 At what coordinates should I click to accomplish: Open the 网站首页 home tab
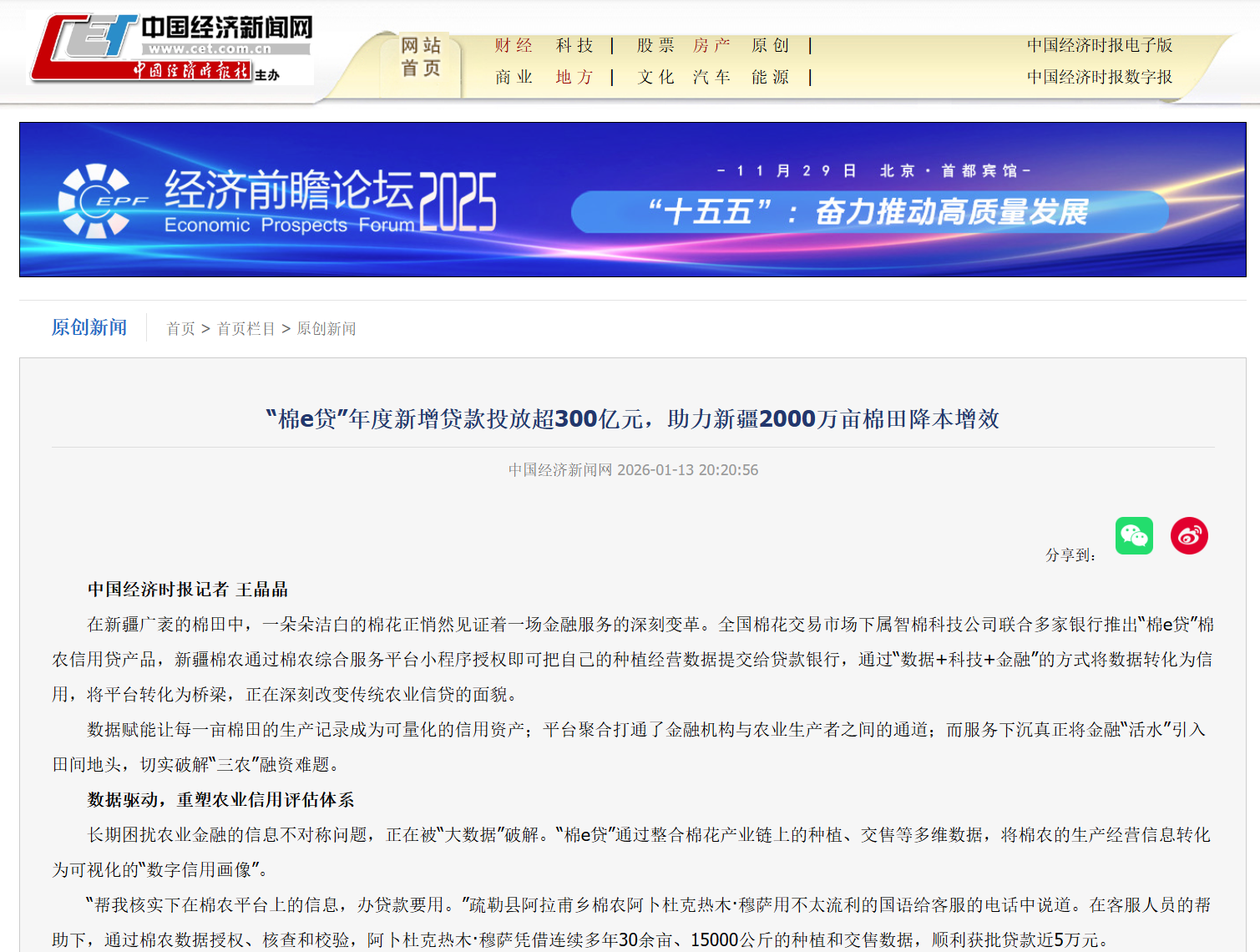(421, 57)
